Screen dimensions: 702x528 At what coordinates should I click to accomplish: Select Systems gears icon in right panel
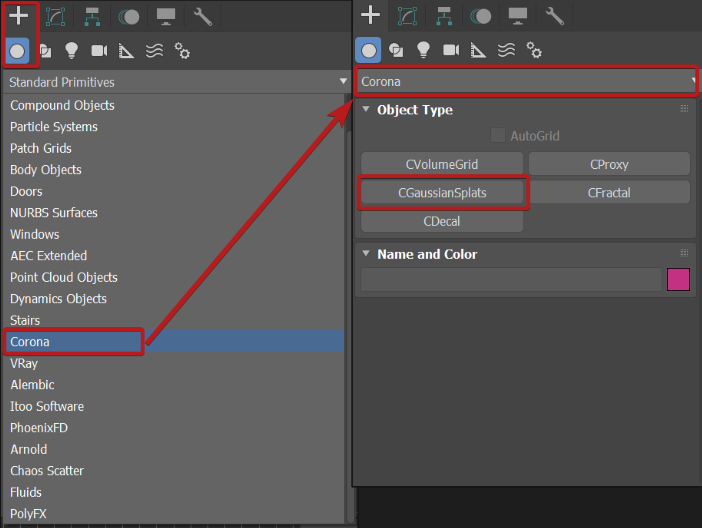(x=534, y=50)
